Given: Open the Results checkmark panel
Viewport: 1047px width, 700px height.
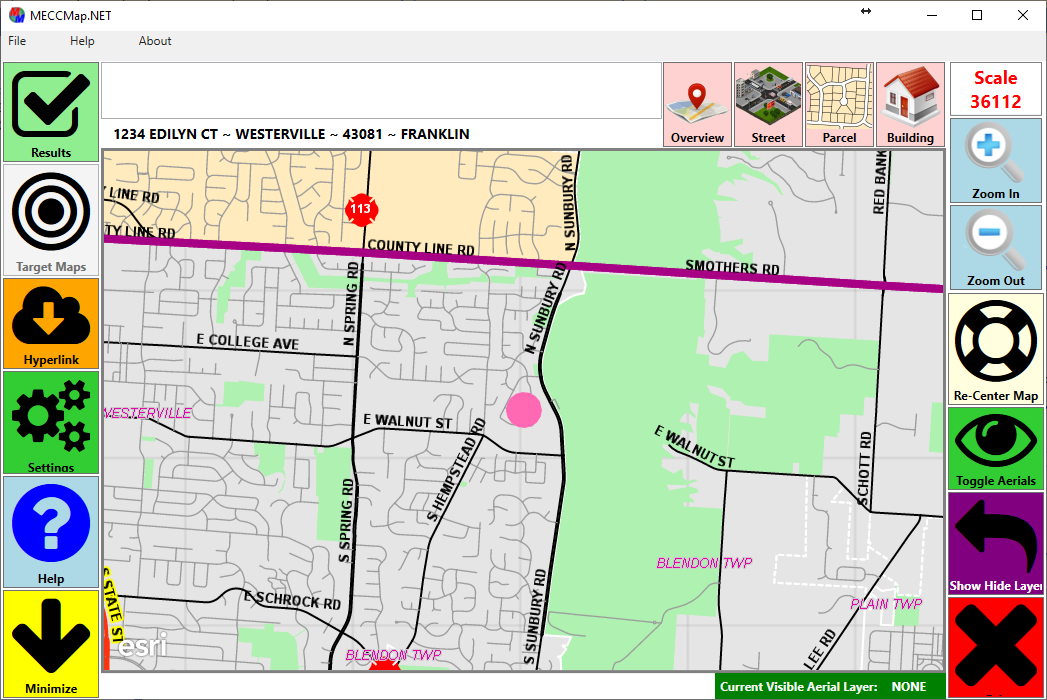Looking at the screenshot, I should (51, 111).
